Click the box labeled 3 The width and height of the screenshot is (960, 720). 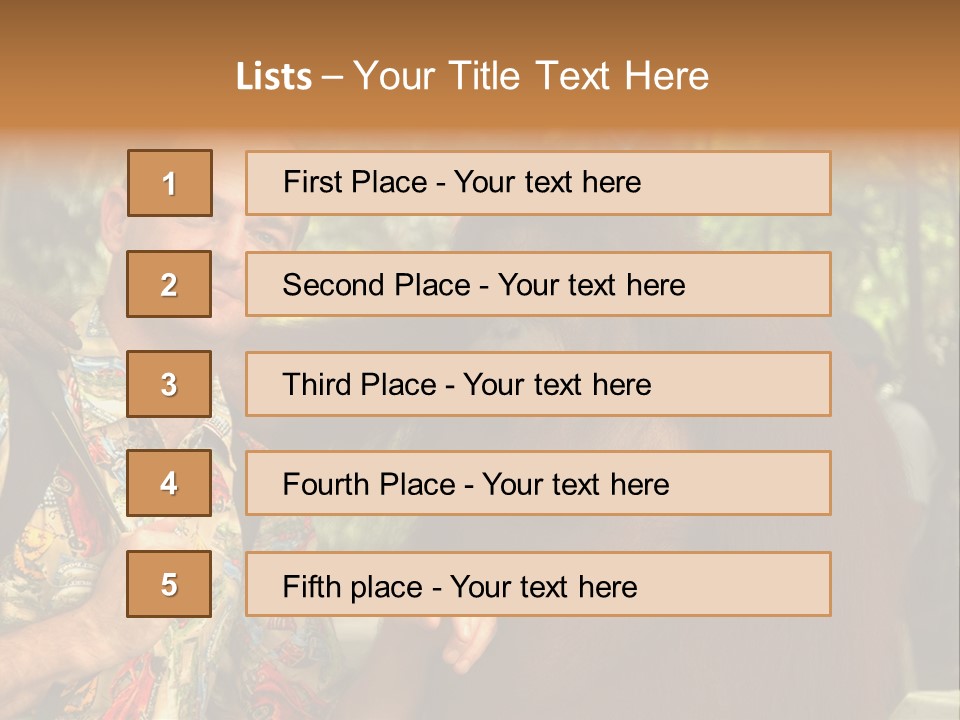coord(169,384)
